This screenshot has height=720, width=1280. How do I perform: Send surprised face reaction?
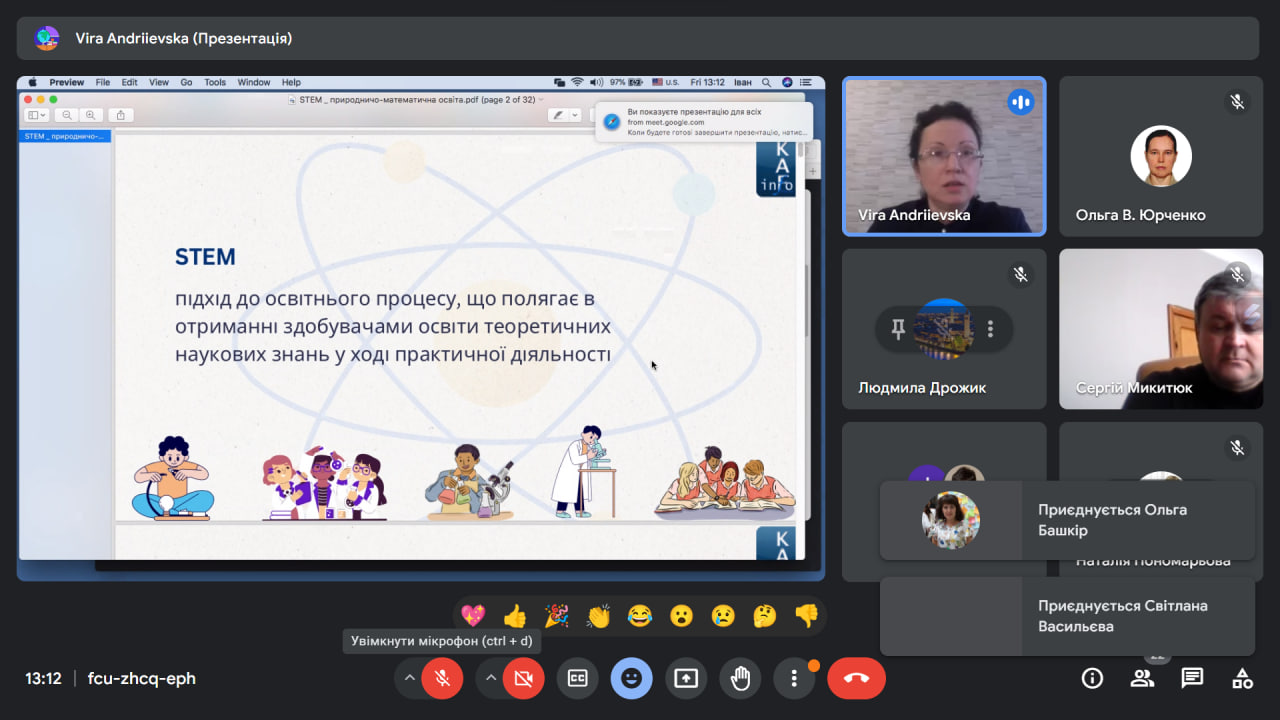point(682,616)
